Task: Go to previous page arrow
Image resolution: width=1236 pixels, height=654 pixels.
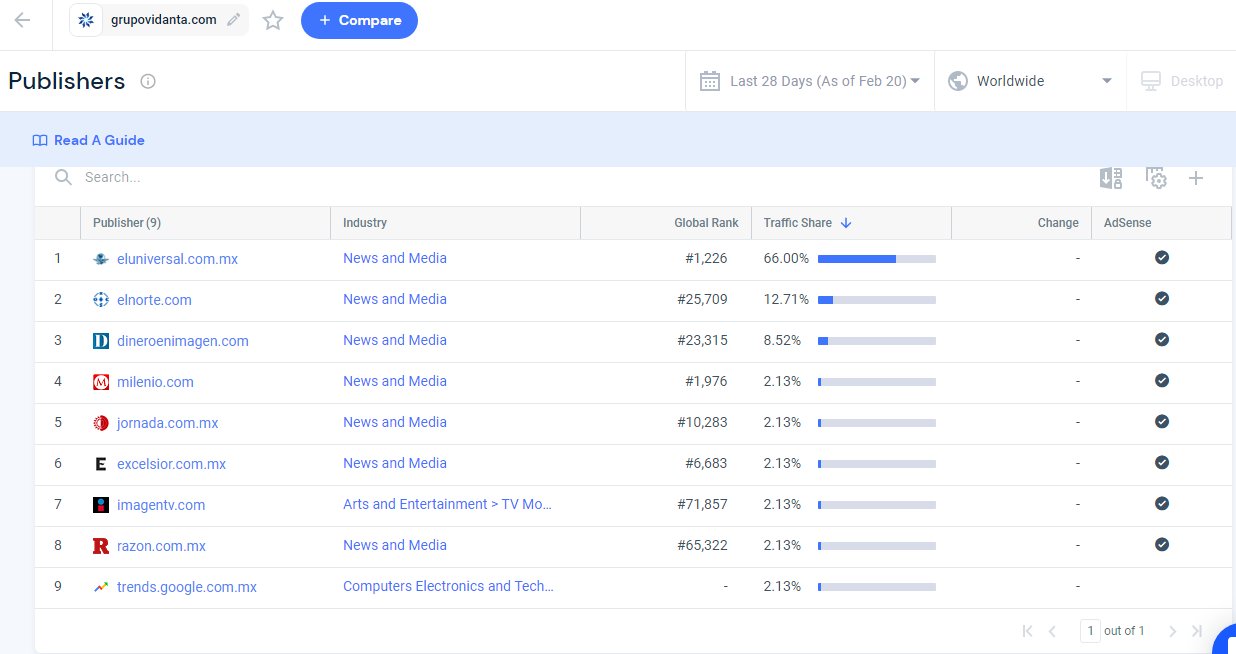Action: [x=1052, y=631]
